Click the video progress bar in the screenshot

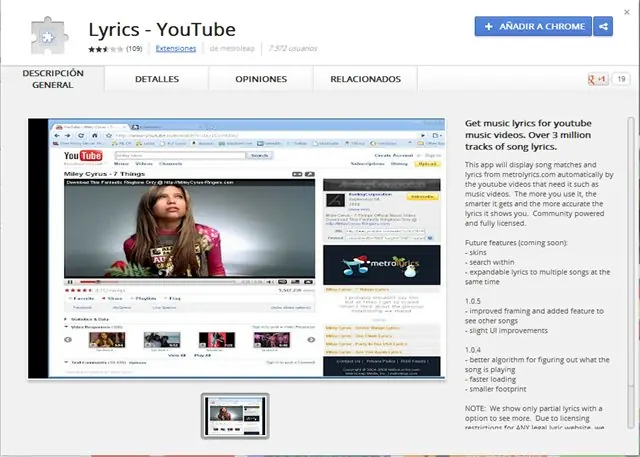point(157,282)
